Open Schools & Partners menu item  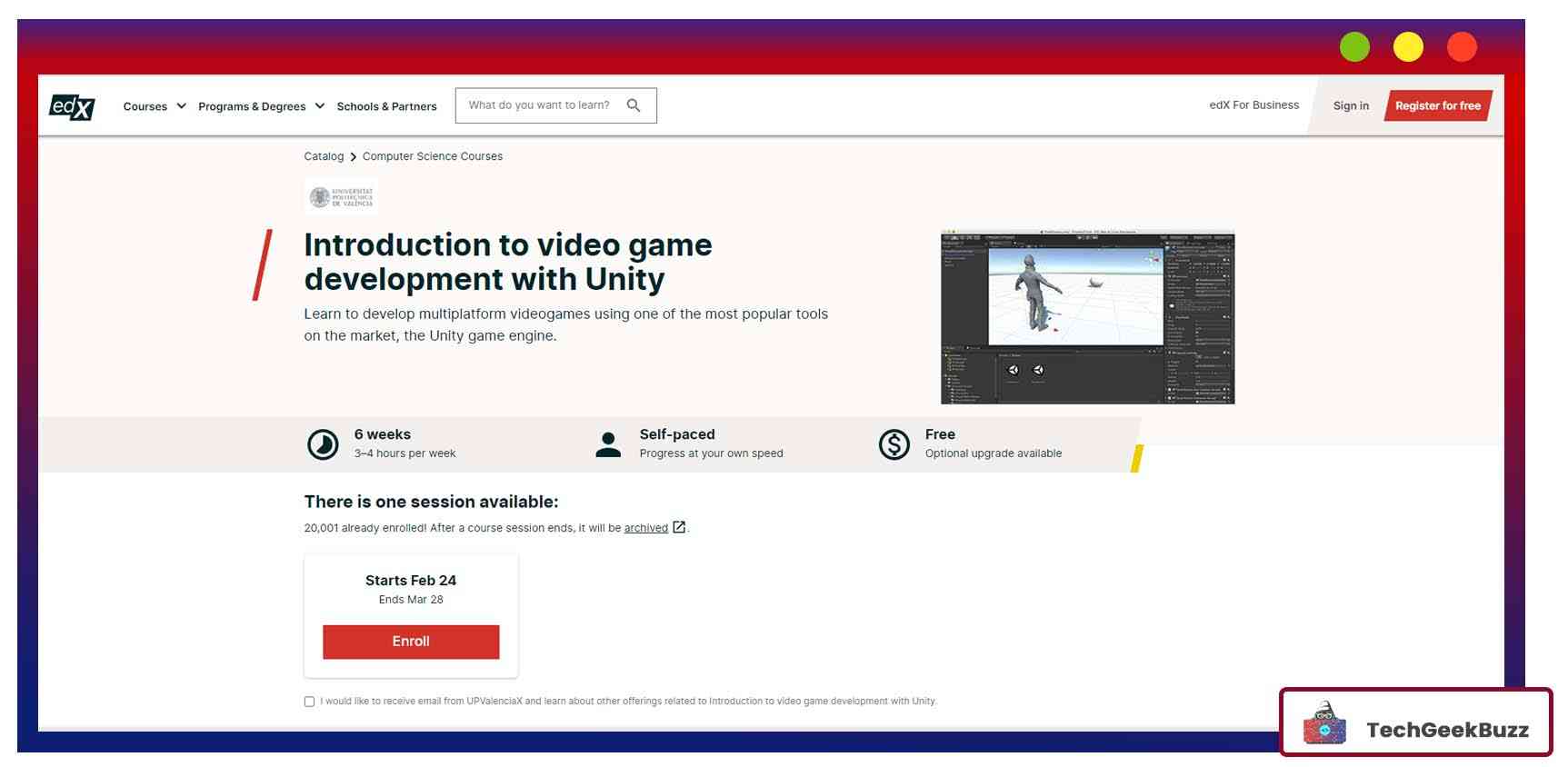(386, 106)
